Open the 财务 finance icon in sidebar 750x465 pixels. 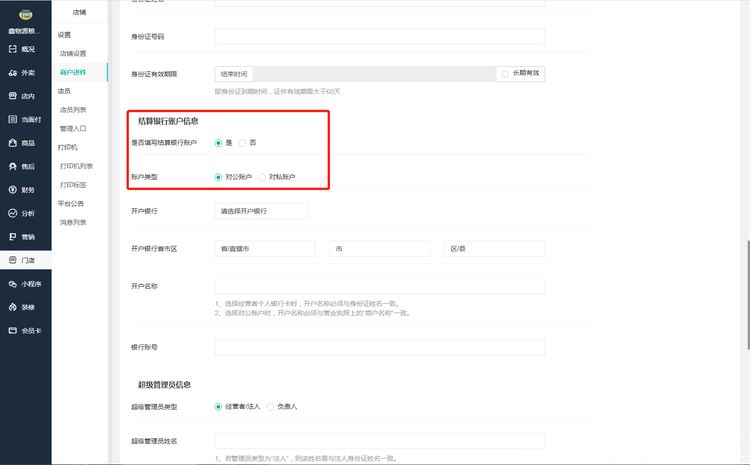coord(13,189)
